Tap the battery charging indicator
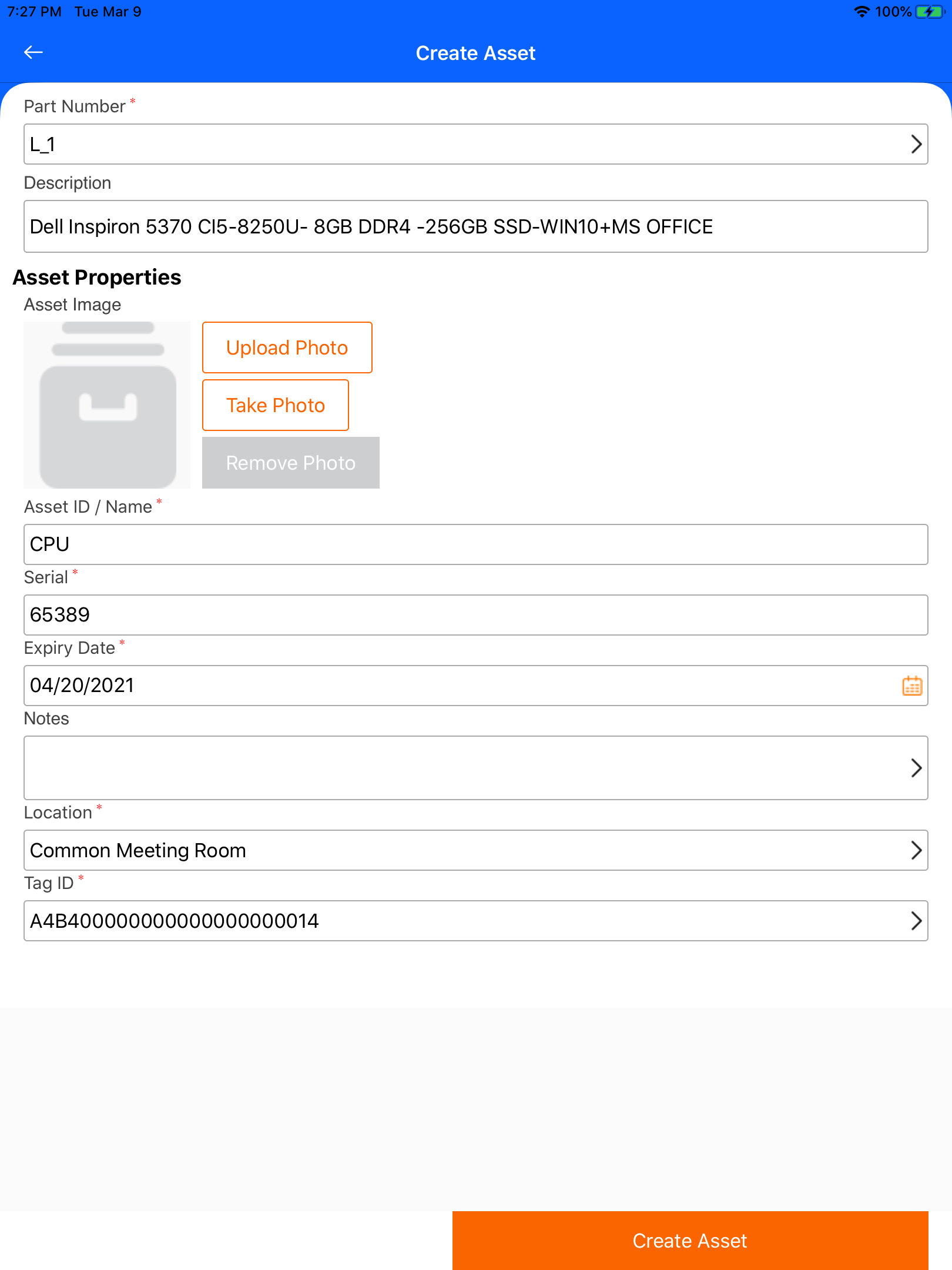The height and width of the screenshot is (1270, 952). [930, 12]
